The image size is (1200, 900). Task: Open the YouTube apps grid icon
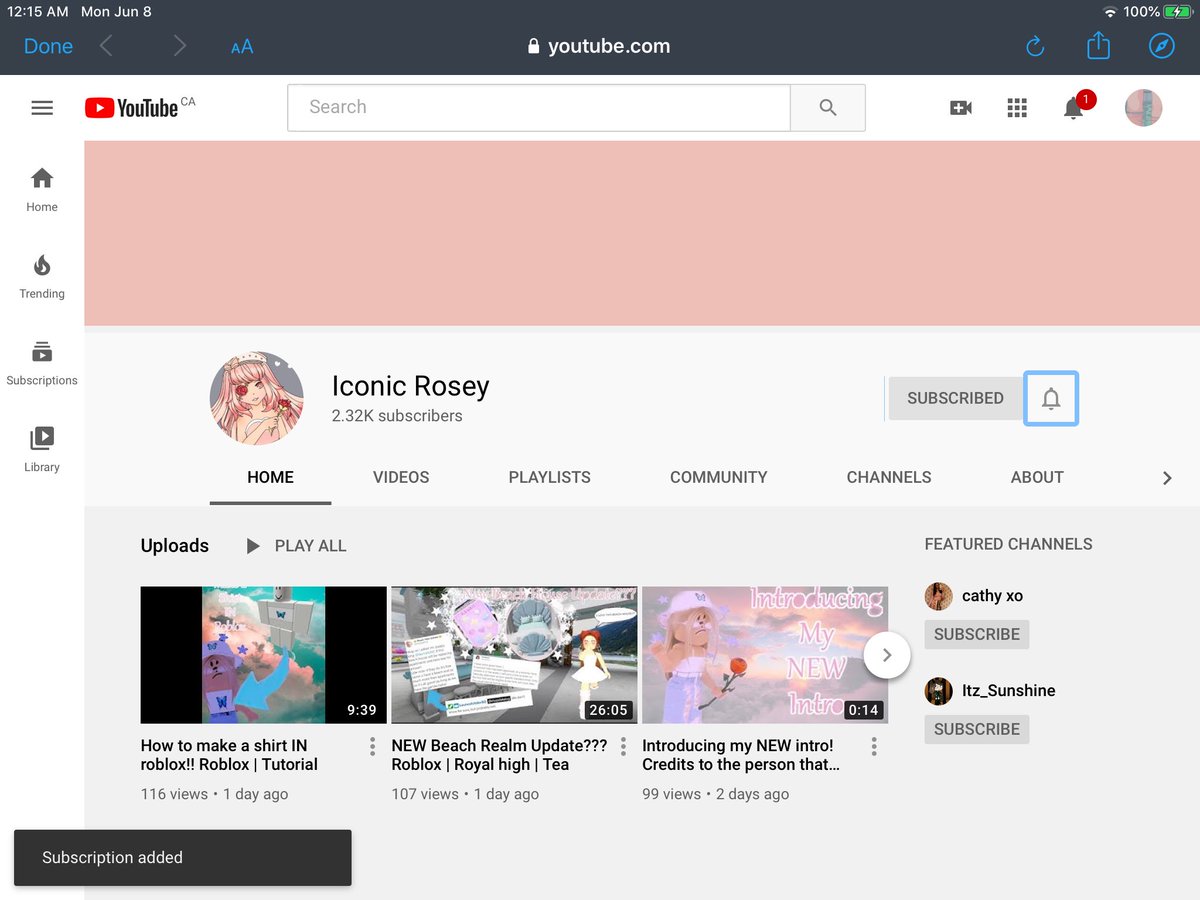point(1017,108)
